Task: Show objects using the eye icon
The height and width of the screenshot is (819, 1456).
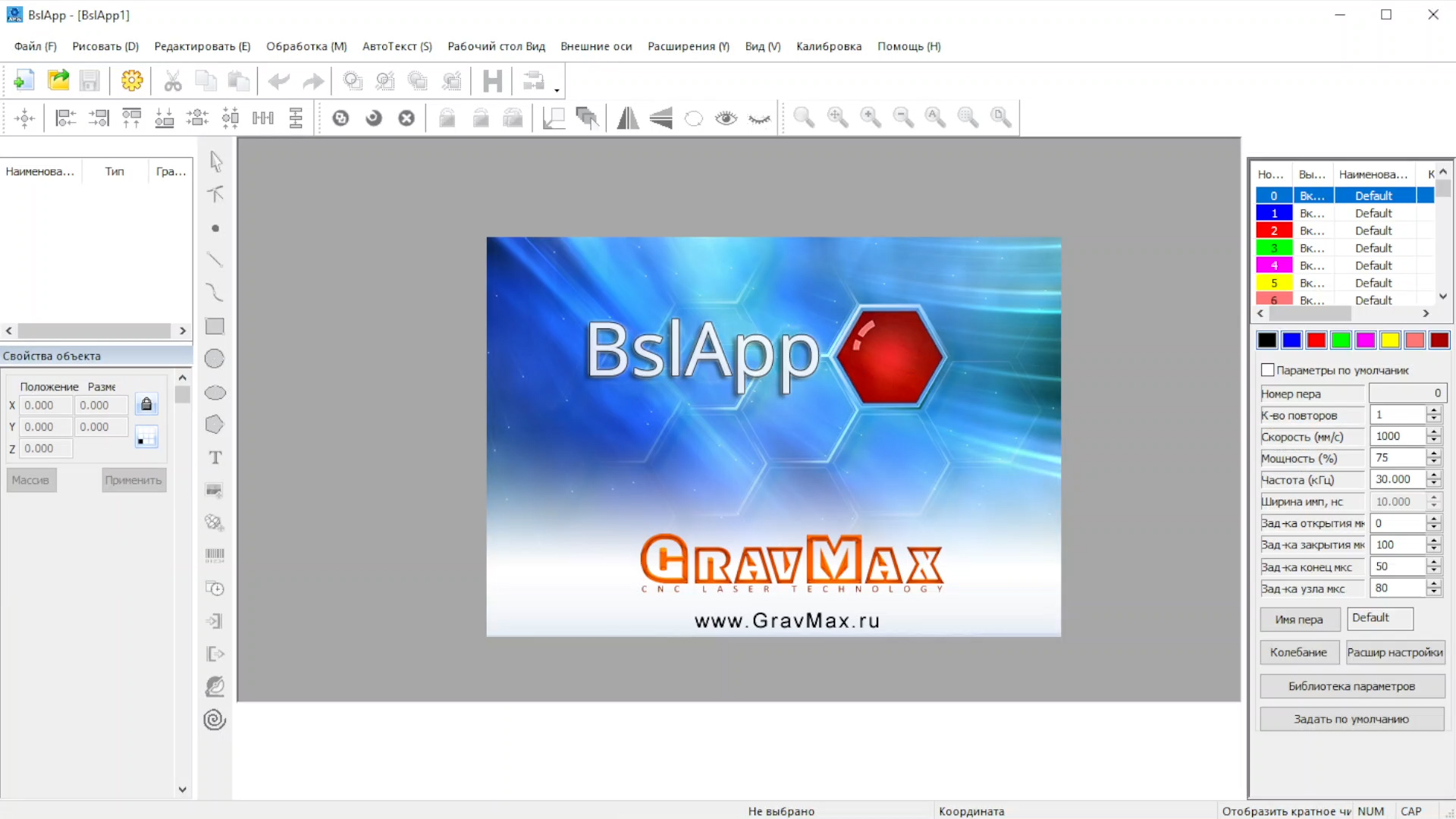Action: (726, 118)
